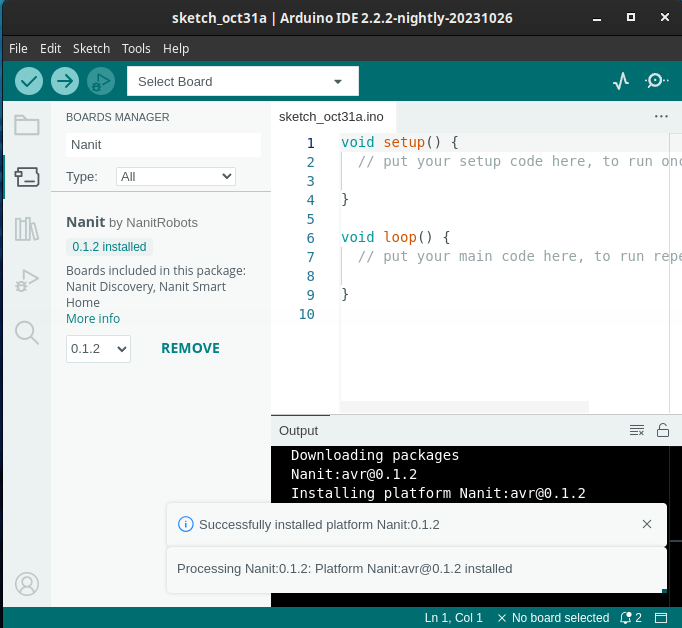Open the Debug sidebar panel
This screenshot has height=628, width=682.
click(27, 281)
